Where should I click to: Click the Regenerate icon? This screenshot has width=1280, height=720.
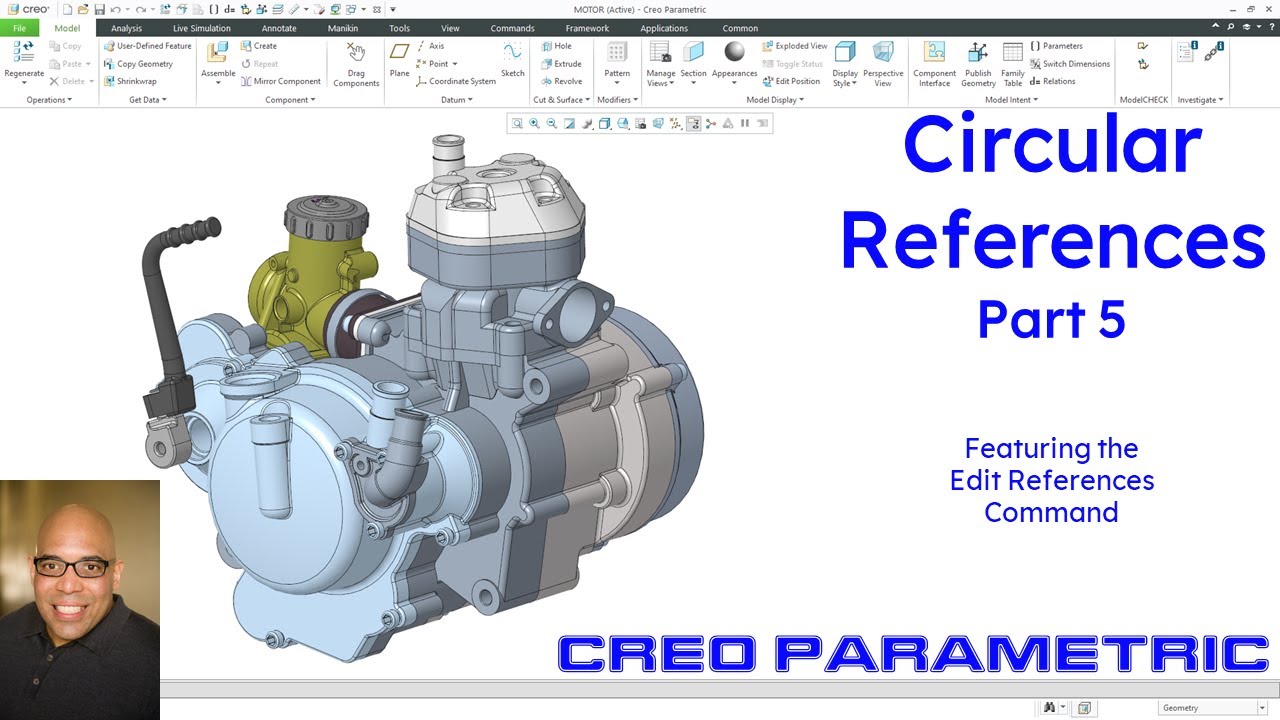[24, 52]
